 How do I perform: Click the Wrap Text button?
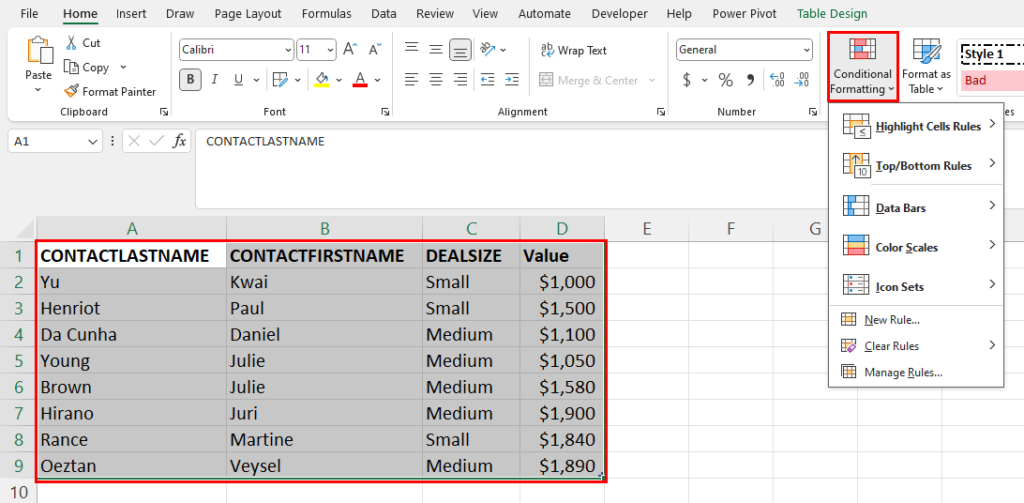pos(573,50)
